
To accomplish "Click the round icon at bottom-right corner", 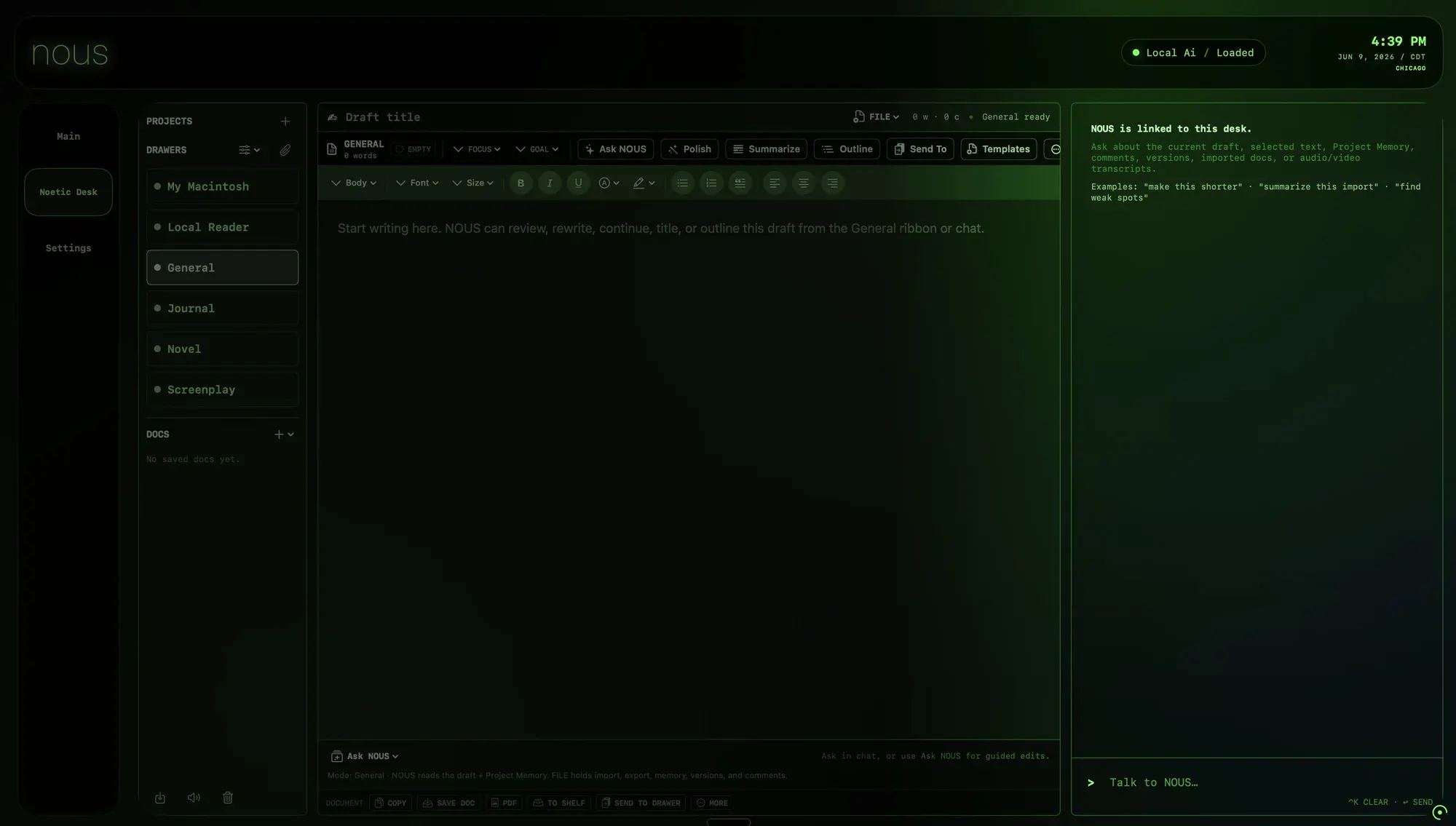I will (x=1439, y=812).
